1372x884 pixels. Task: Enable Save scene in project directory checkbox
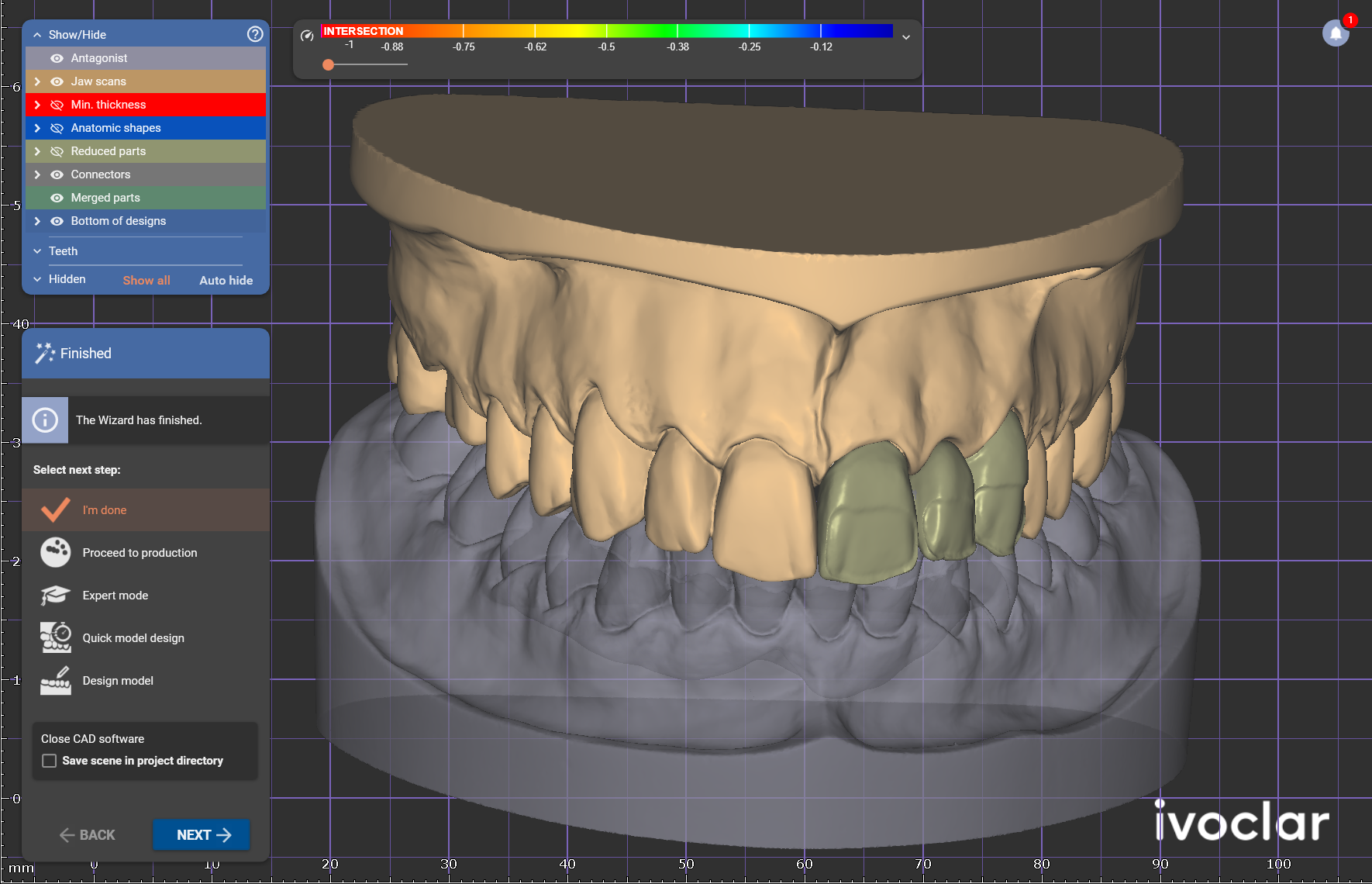click(50, 761)
